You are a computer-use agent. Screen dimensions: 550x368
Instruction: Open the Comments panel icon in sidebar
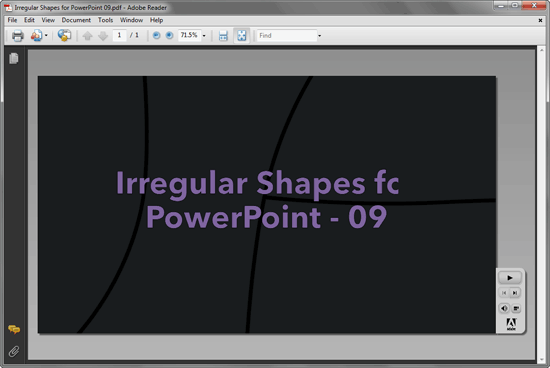tap(14, 329)
